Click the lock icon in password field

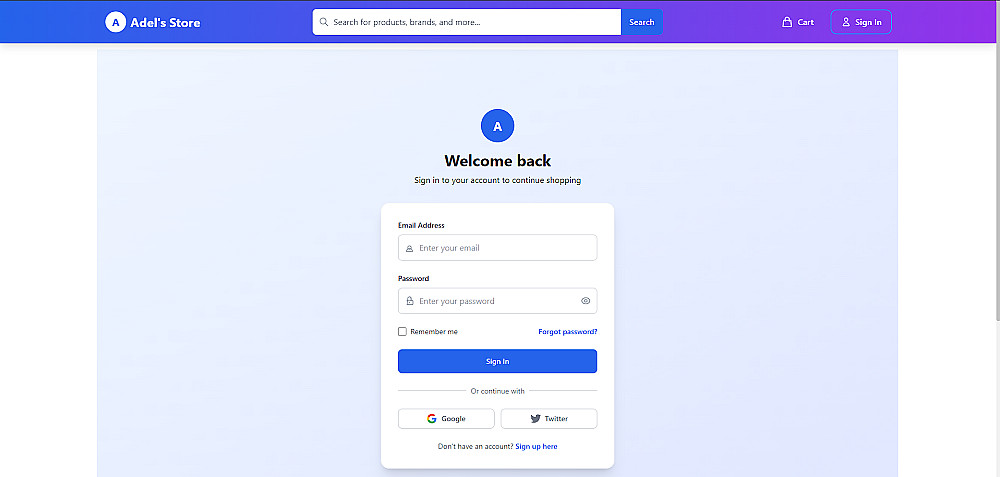point(409,301)
